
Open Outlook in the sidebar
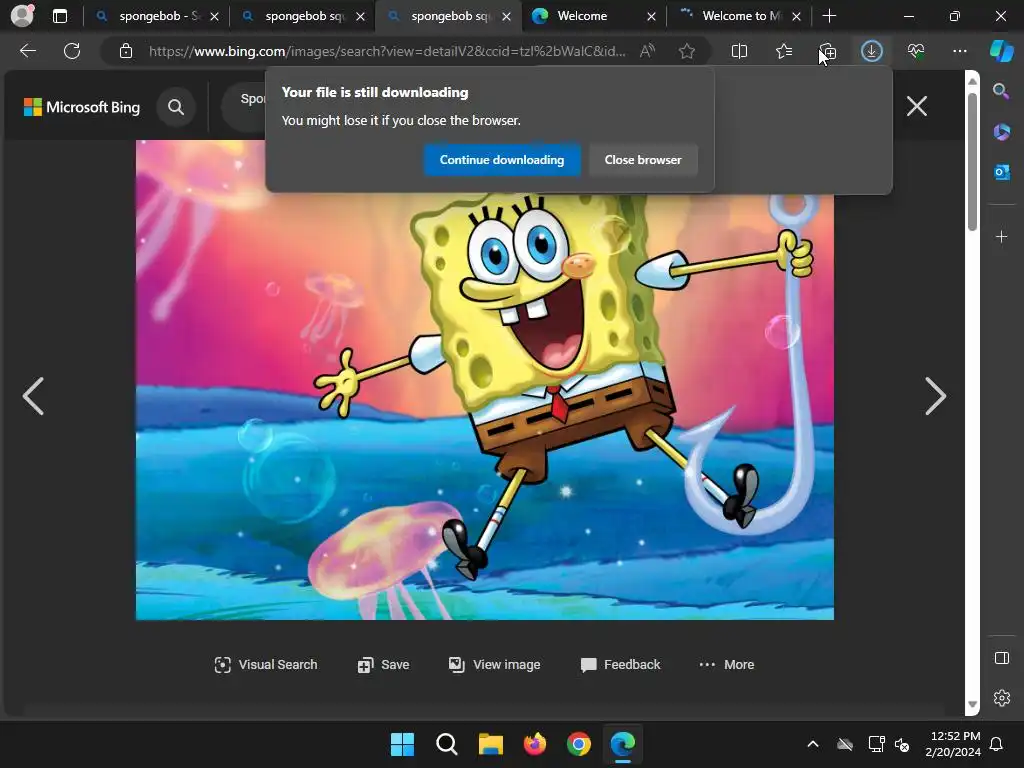1001,172
